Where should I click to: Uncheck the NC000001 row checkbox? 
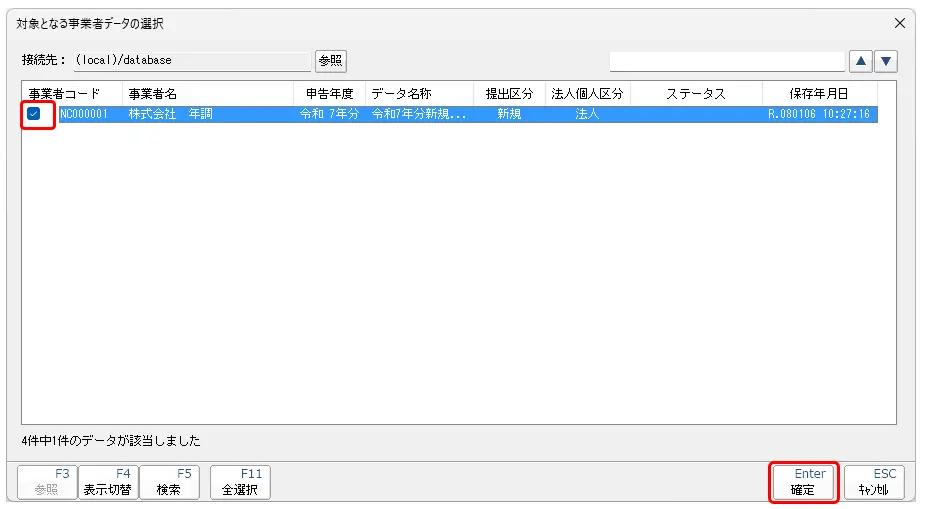pyautogui.click(x=34, y=115)
